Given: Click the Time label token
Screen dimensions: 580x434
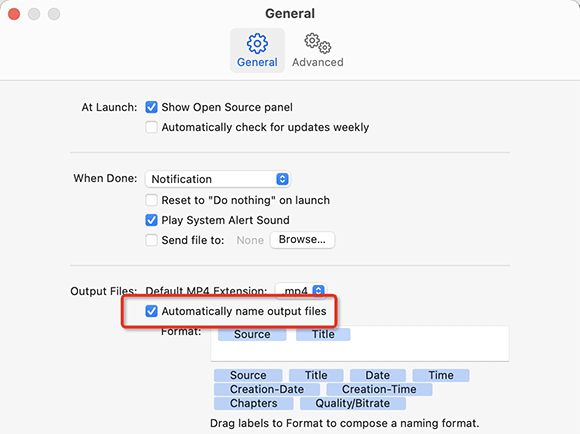Looking at the screenshot, I should pyautogui.click(x=441, y=375).
